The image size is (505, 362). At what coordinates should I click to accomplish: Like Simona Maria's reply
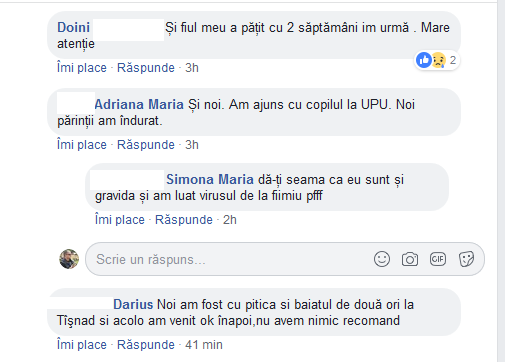click(x=120, y=220)
